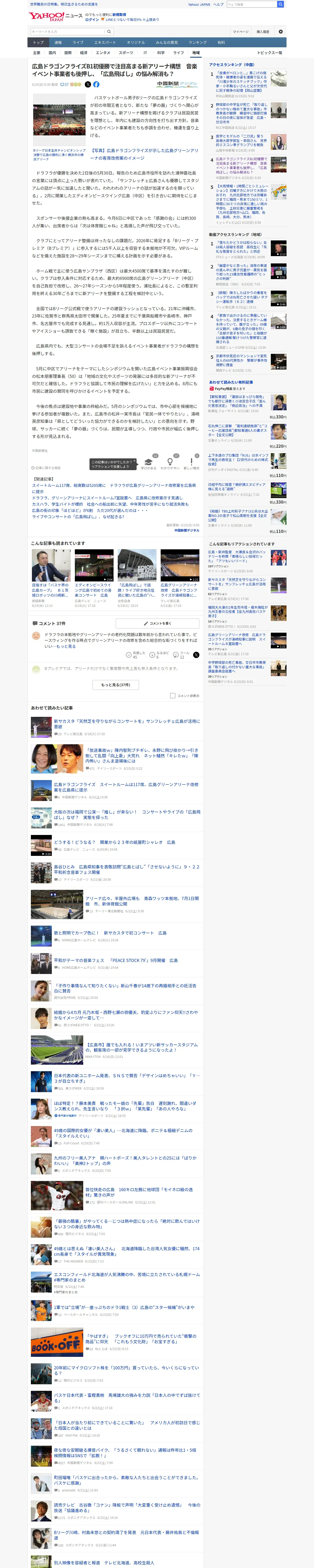This screenshot has width=314, height=1568.
Task: Click the 中国新聞デジタル link under 最終更新
Action: pos(187,530)
